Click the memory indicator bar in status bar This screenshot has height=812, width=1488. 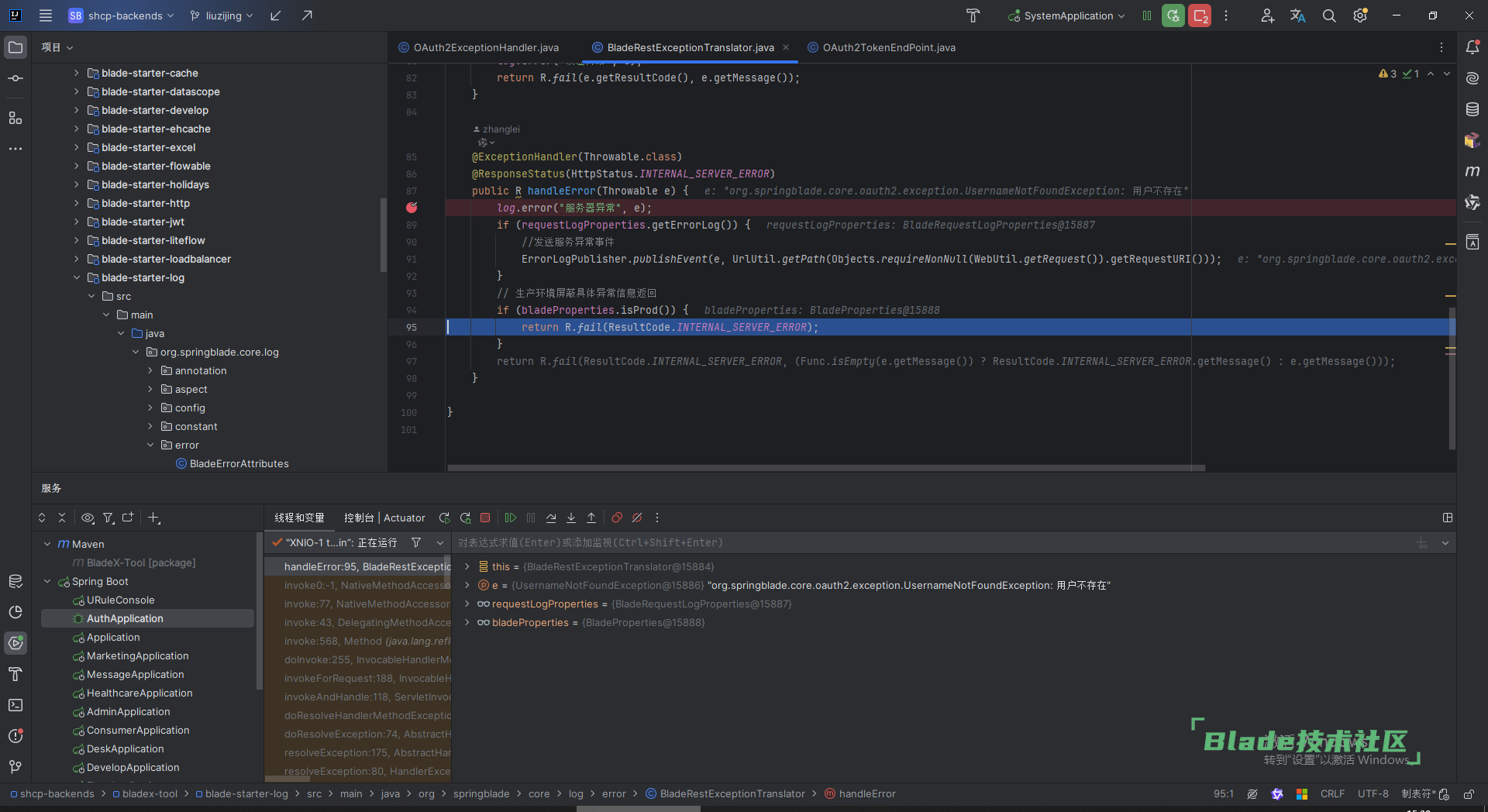tap(639, 808)
